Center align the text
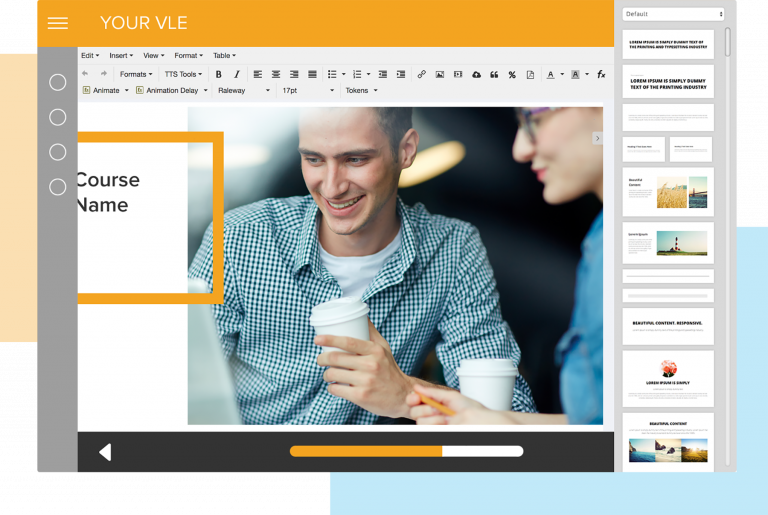Image resolution: width=768 pixels, height=515 pixels. 276,74
